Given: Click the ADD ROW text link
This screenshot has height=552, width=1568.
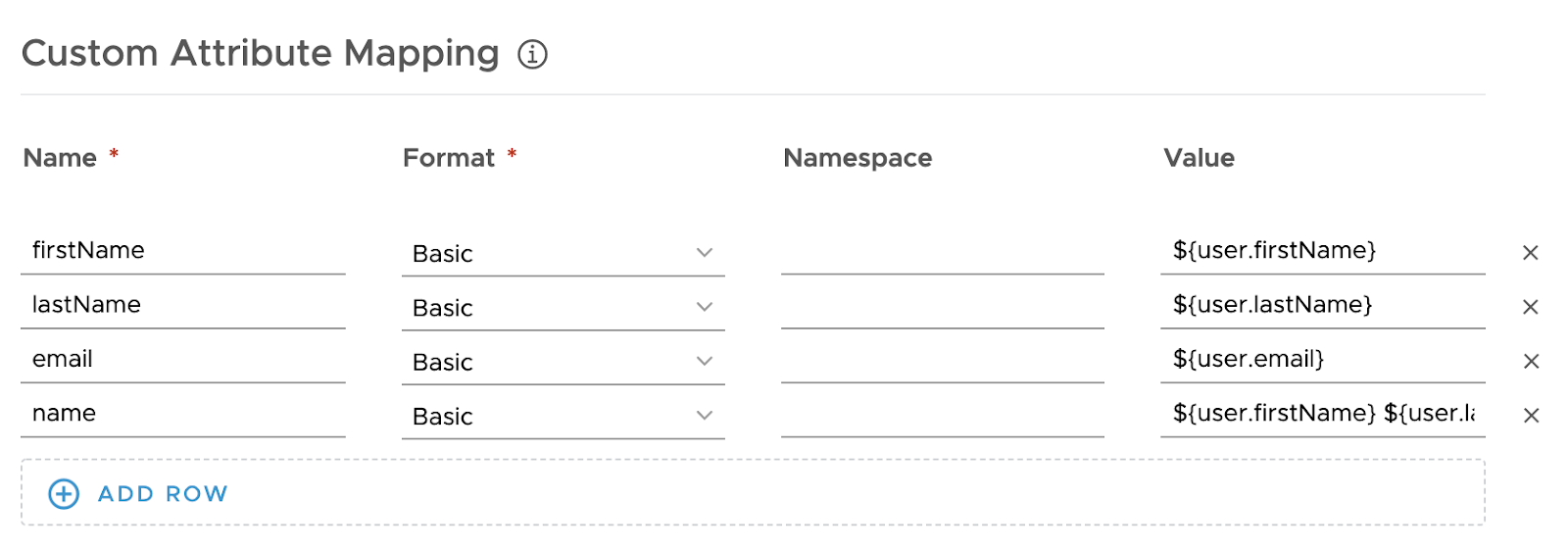Looking at the screenshot, I should (163, 494).
